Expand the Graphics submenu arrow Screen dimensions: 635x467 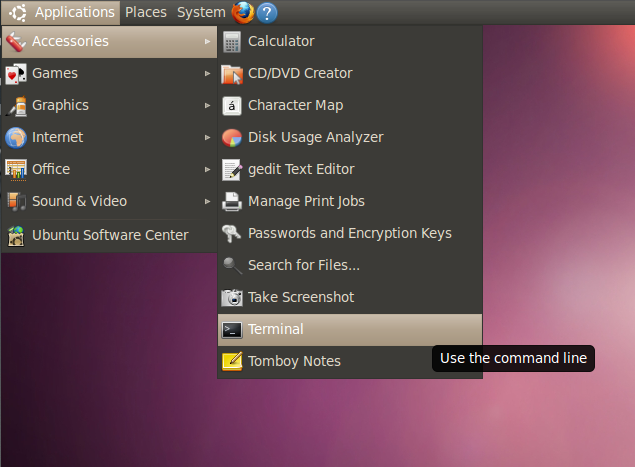click(x=208, y=105)
